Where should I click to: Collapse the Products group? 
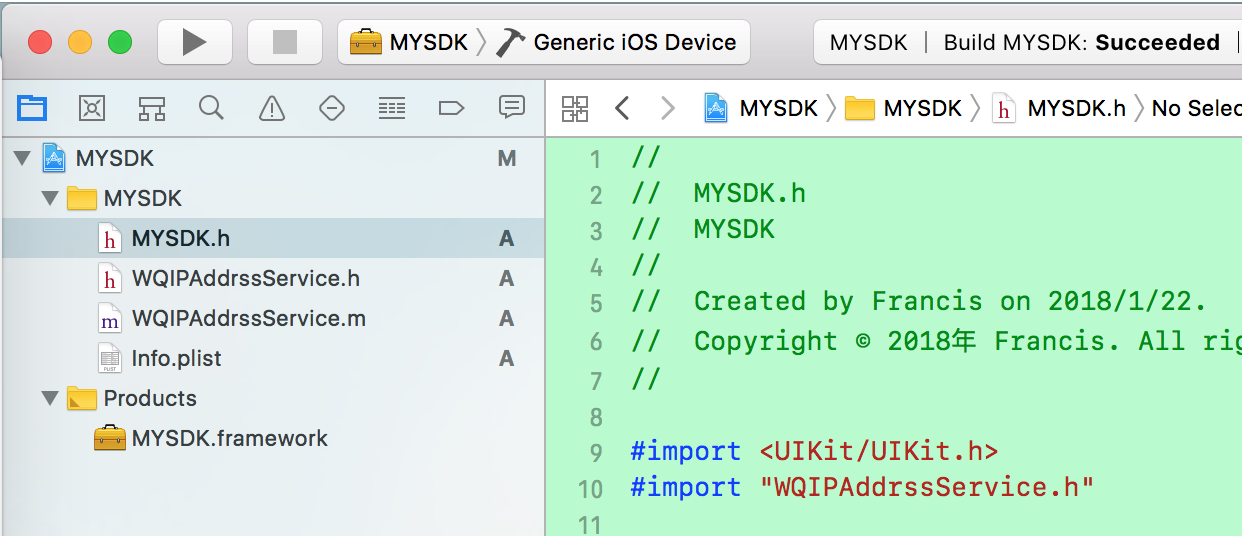pyautogui.click(x=50, y=398)
